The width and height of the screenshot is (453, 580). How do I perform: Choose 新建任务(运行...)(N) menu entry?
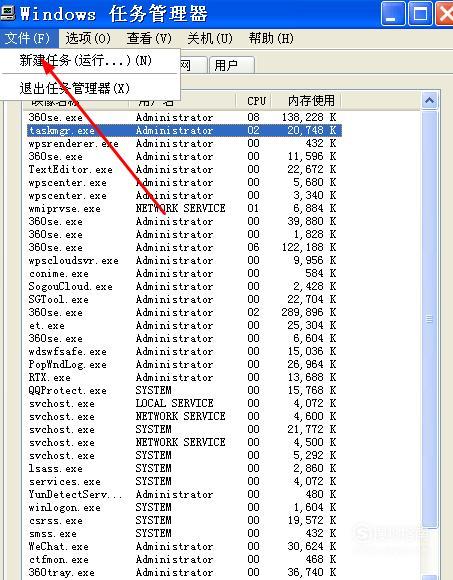89,60
